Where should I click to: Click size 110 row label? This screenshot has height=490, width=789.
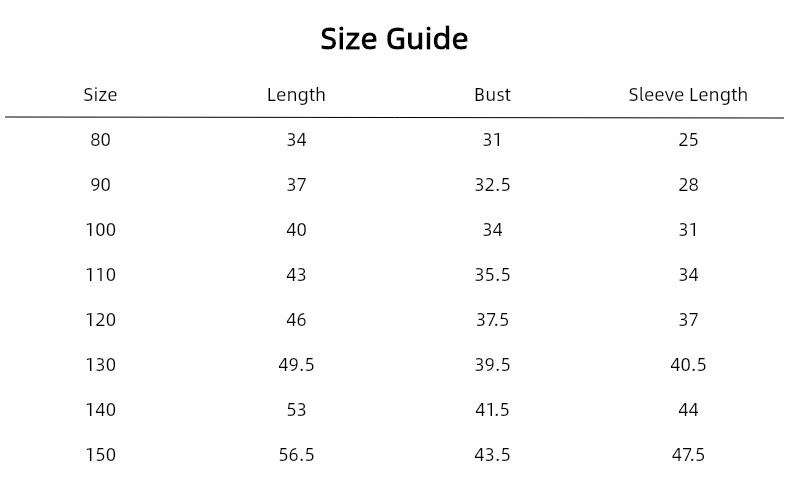(101, 275)
